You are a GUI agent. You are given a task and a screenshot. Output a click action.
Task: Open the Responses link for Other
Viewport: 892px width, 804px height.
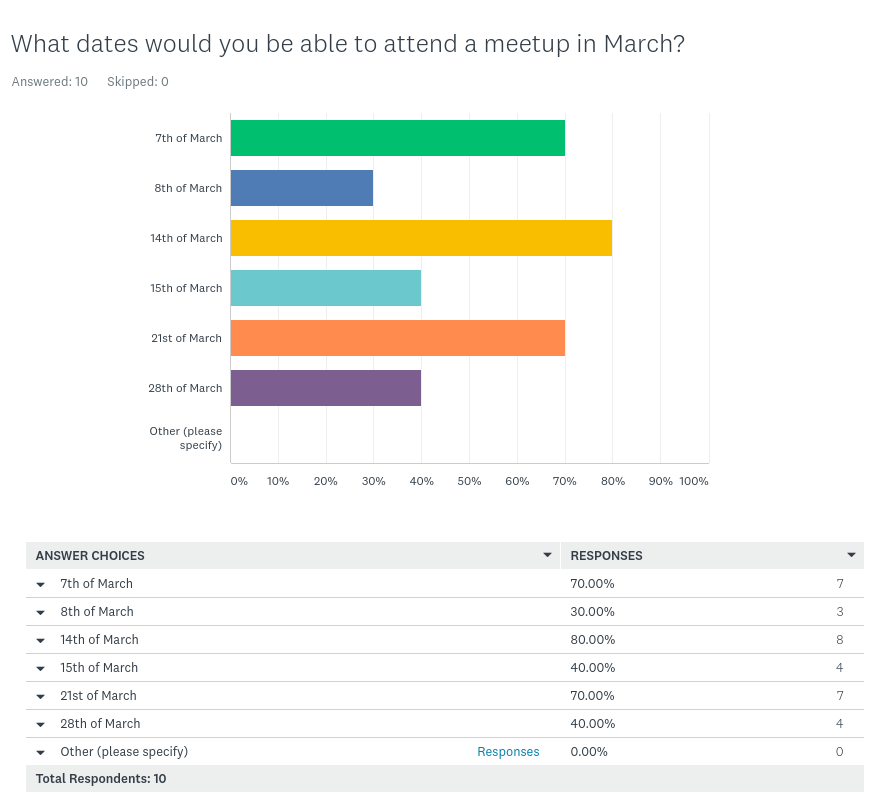point(508,752)
